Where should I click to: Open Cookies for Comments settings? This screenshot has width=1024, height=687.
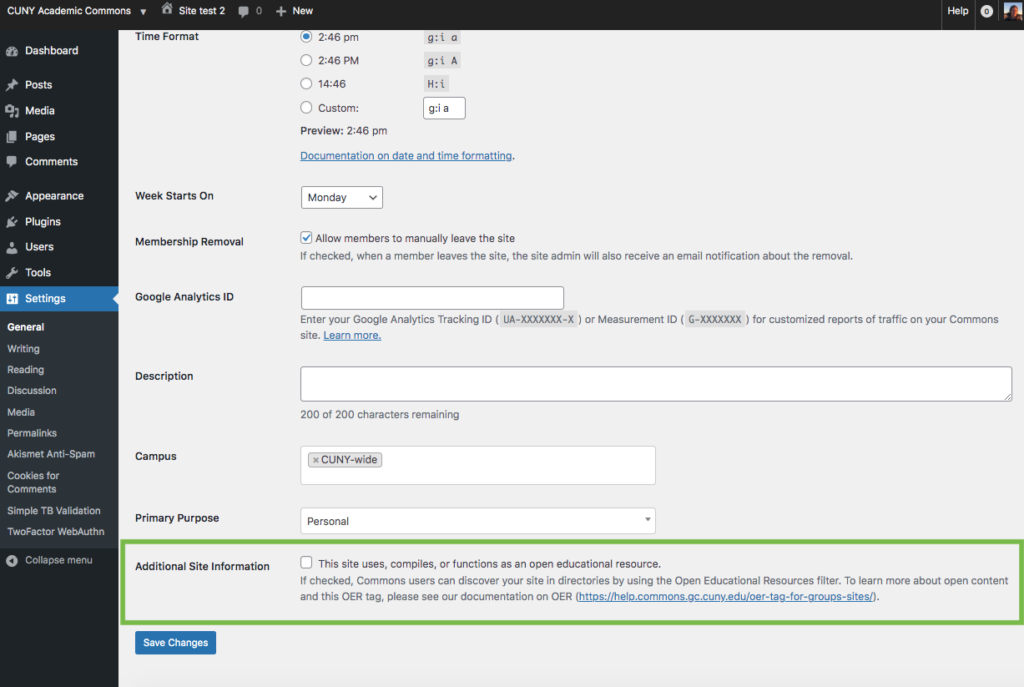pos(33,482)
